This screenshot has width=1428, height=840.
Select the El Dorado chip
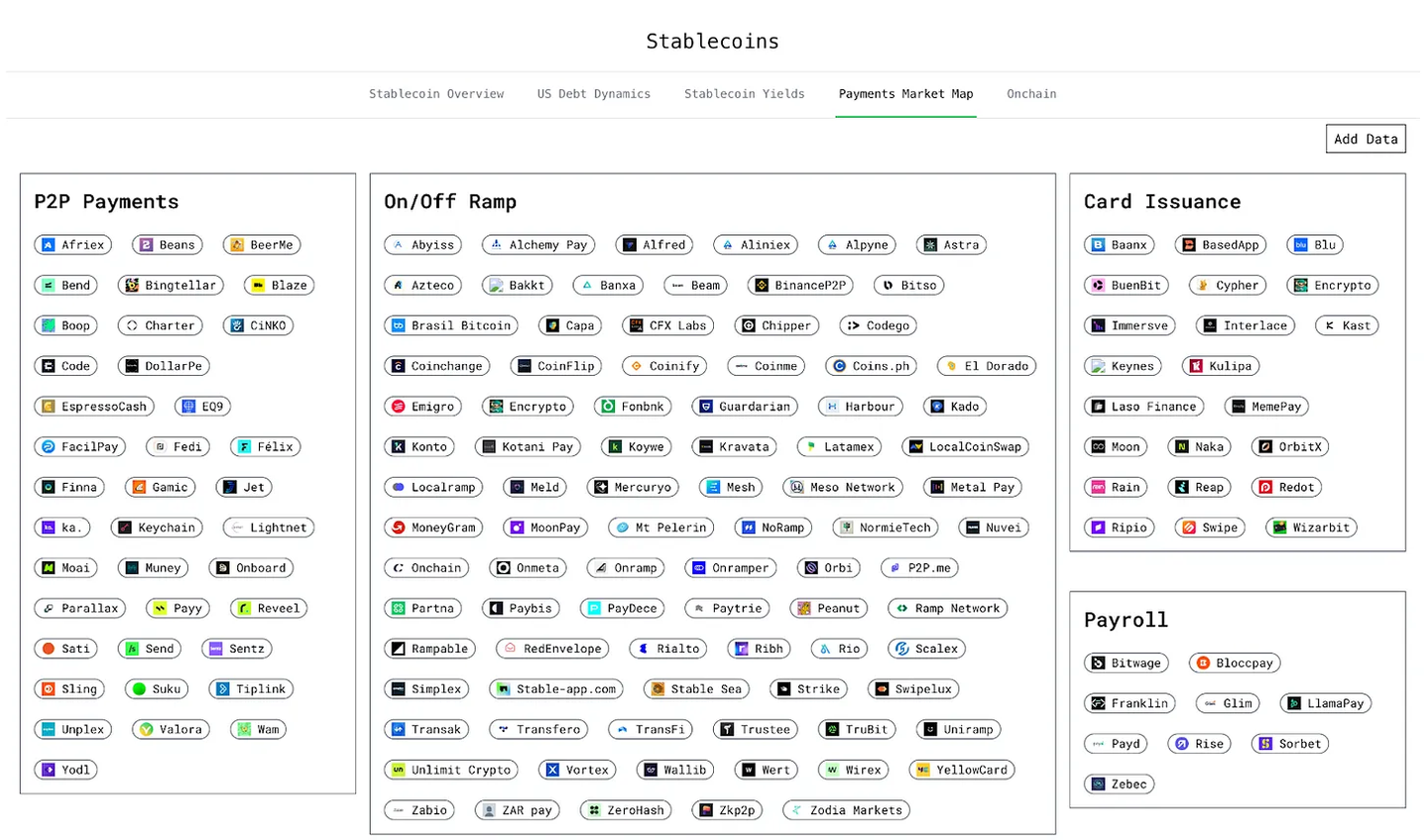(x=987, y=366)
